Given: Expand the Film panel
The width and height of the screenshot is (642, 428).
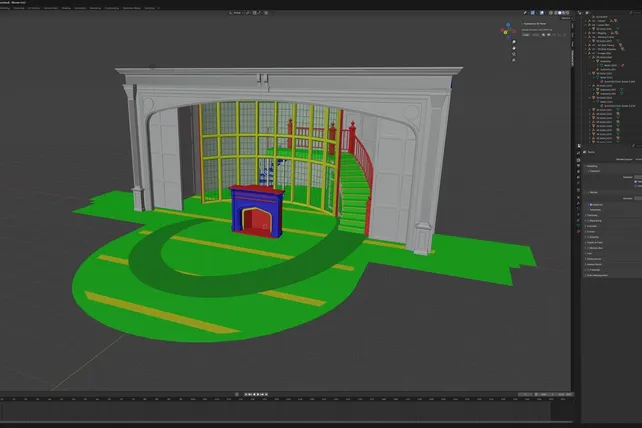Looking at the screenshot, I should coord(589,254).
